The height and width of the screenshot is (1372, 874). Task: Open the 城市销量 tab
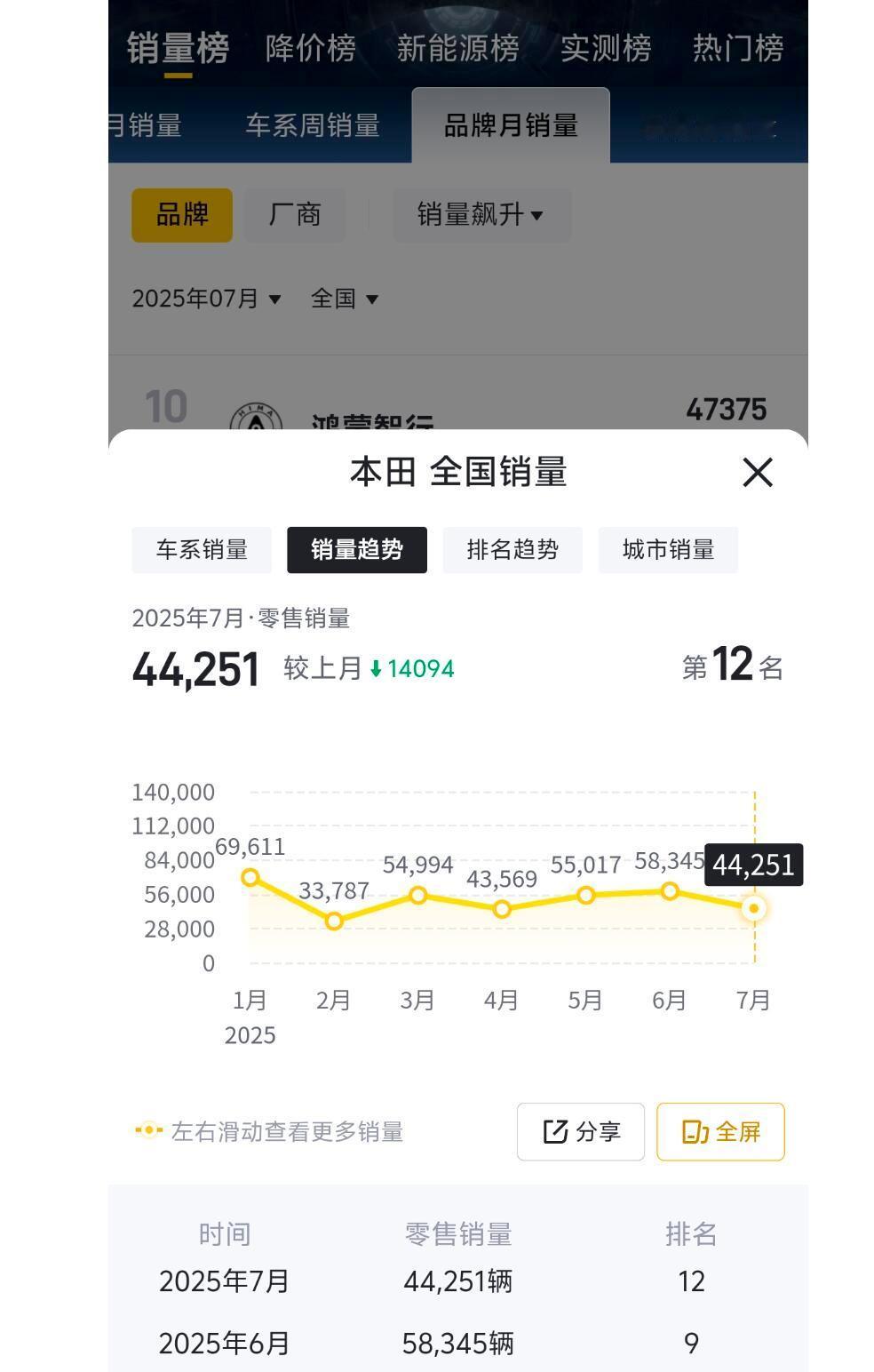coord(668,550)
